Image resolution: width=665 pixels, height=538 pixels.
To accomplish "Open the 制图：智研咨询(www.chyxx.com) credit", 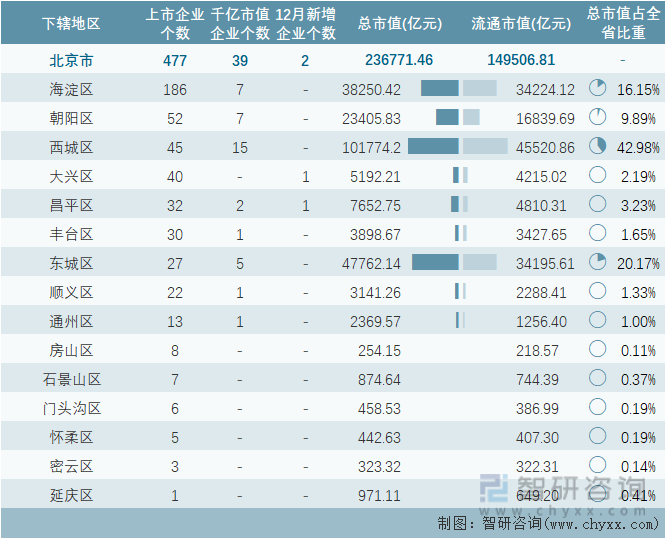I will tap(548, 524).
